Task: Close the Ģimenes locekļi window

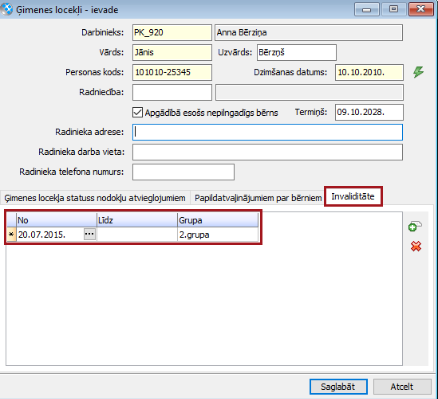Action: point(420,9)
